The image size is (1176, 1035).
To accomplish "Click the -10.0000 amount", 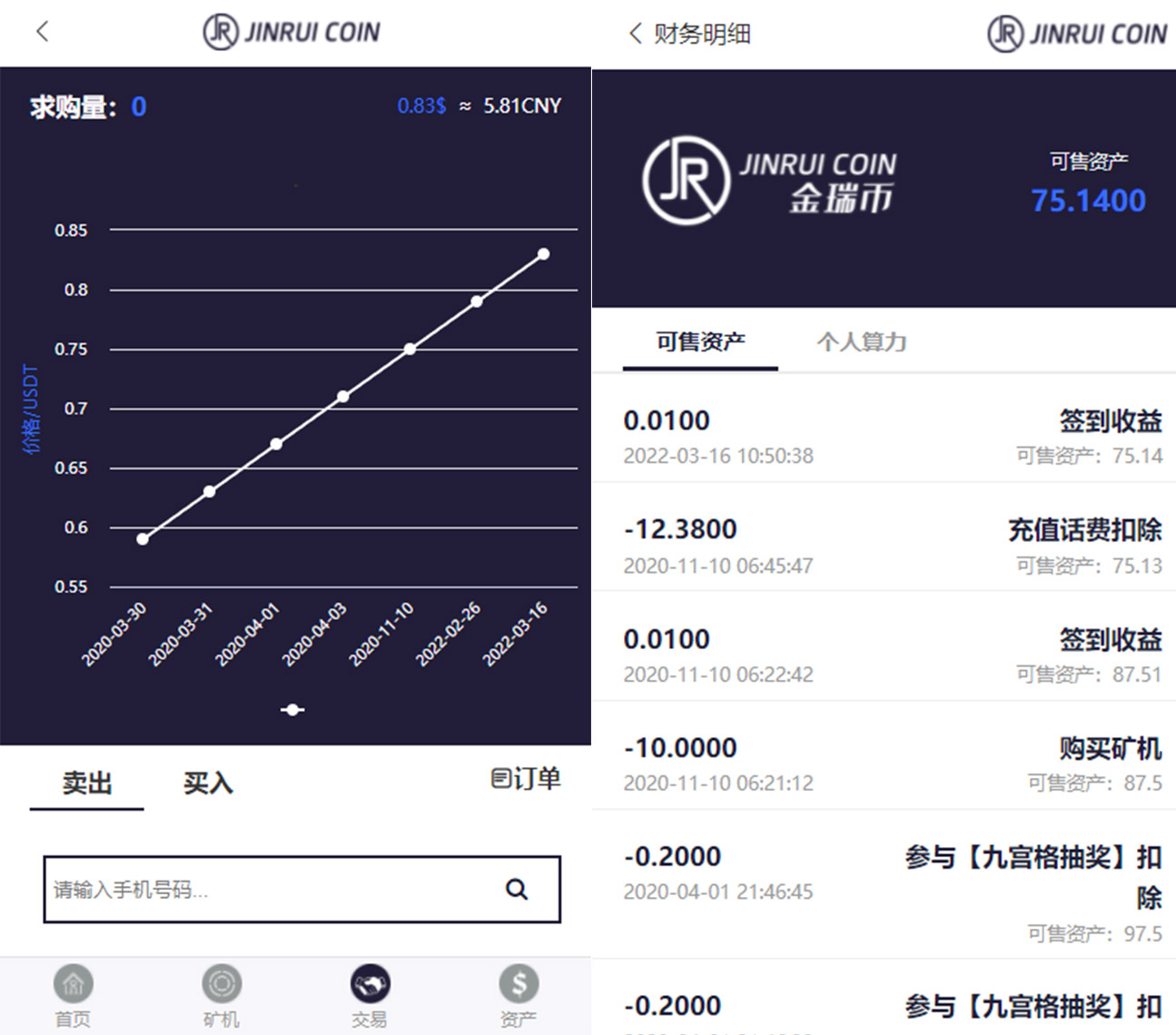I will pos(680,748).
